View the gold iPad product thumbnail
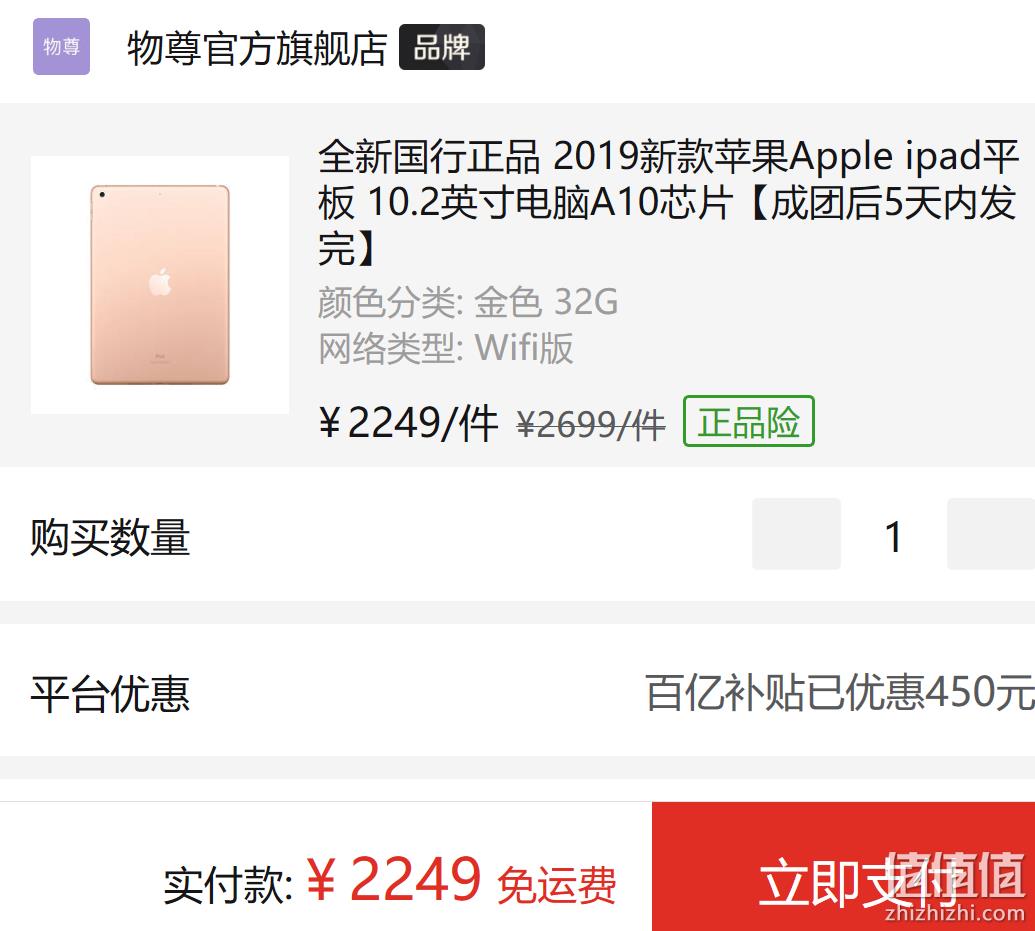Screen dimensions: 1035x931 click(x=160, y=285)
